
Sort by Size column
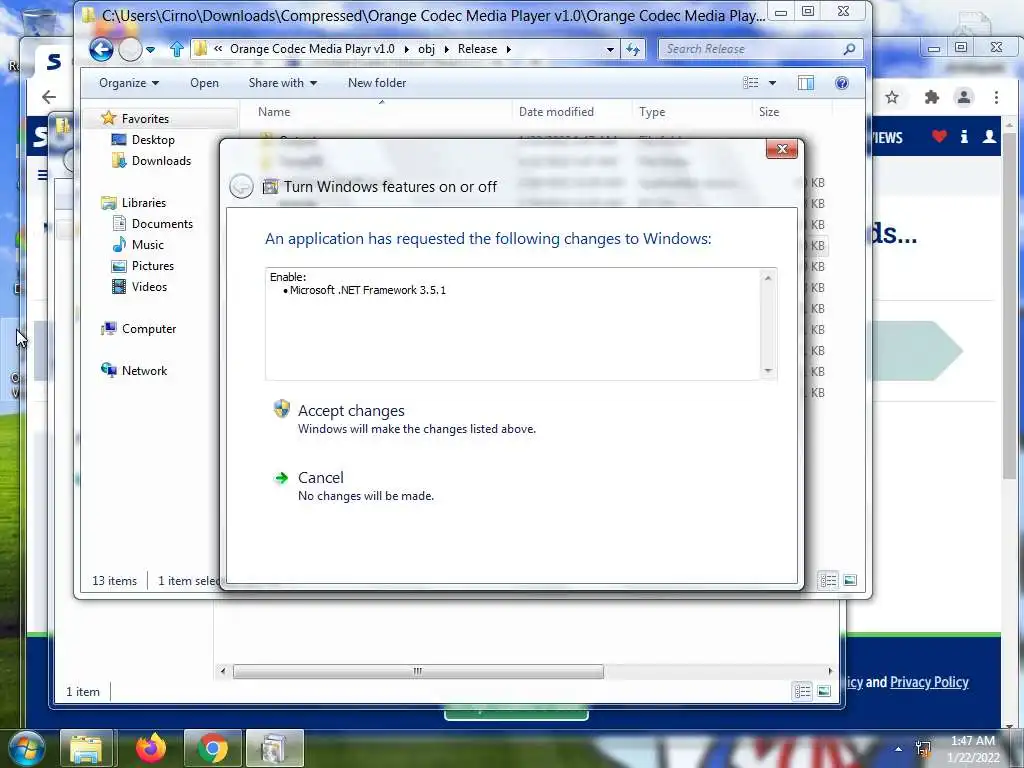793,112
